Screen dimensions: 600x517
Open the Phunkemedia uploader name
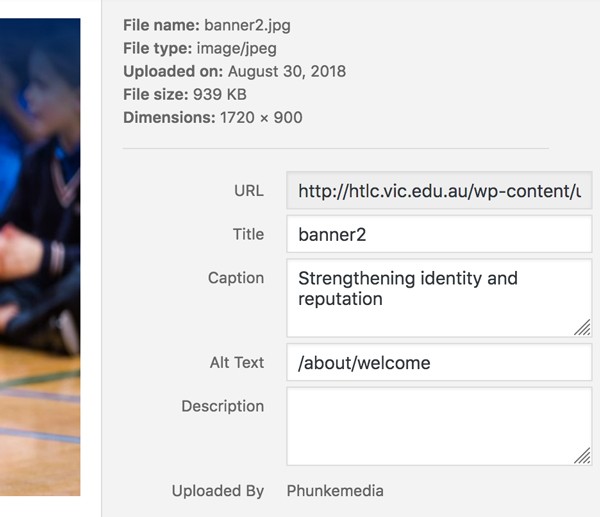[335, 490]
